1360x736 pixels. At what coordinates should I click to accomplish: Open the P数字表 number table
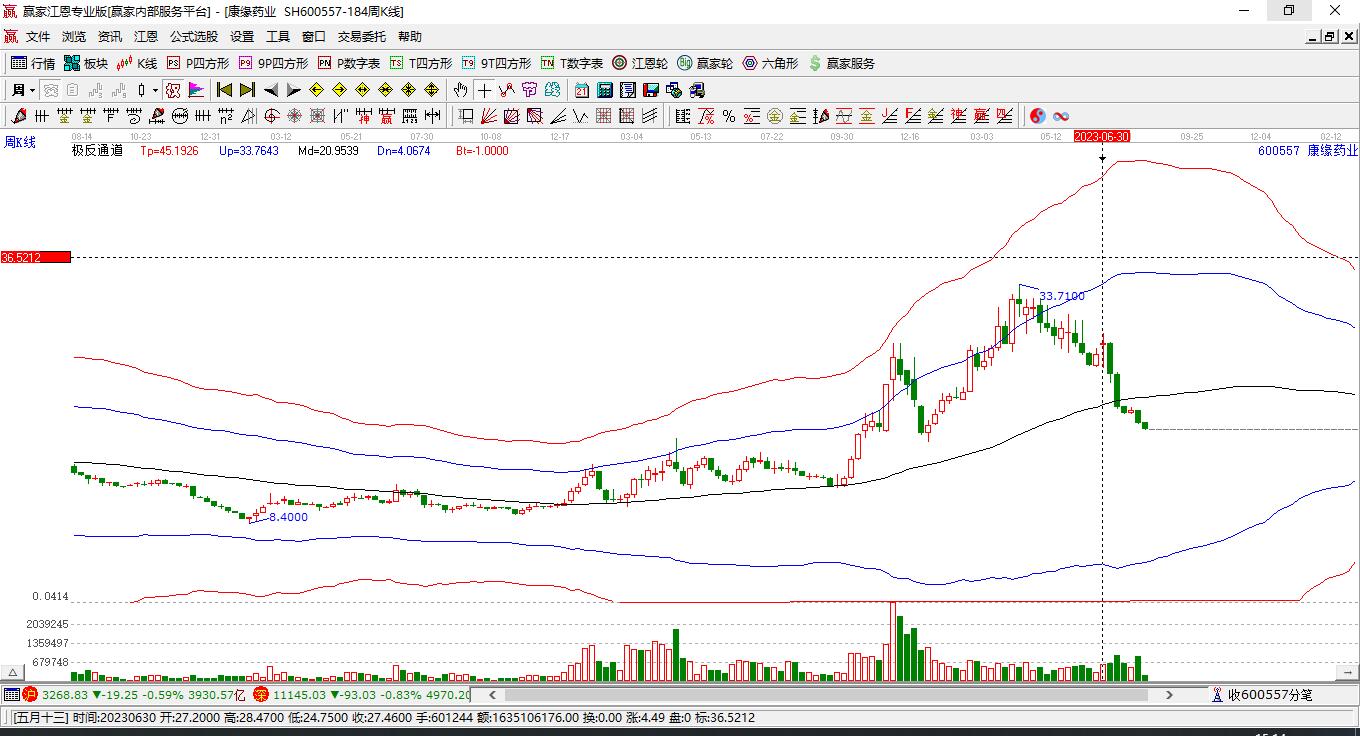349,63
